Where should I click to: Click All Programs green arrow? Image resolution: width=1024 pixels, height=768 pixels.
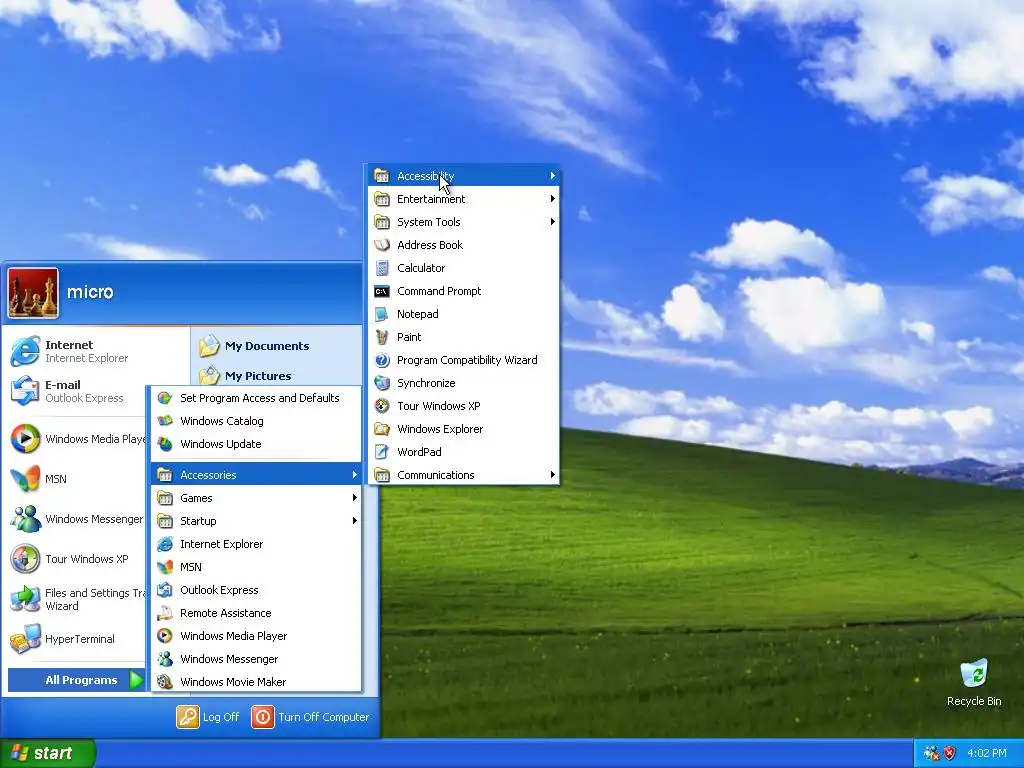136,680
